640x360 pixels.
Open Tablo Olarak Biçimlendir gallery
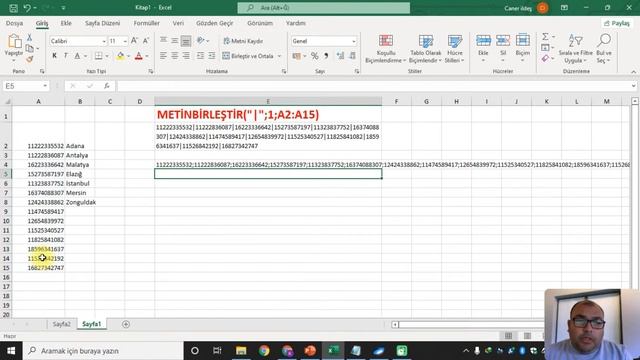pyautogui.click(x=425, y=49)
